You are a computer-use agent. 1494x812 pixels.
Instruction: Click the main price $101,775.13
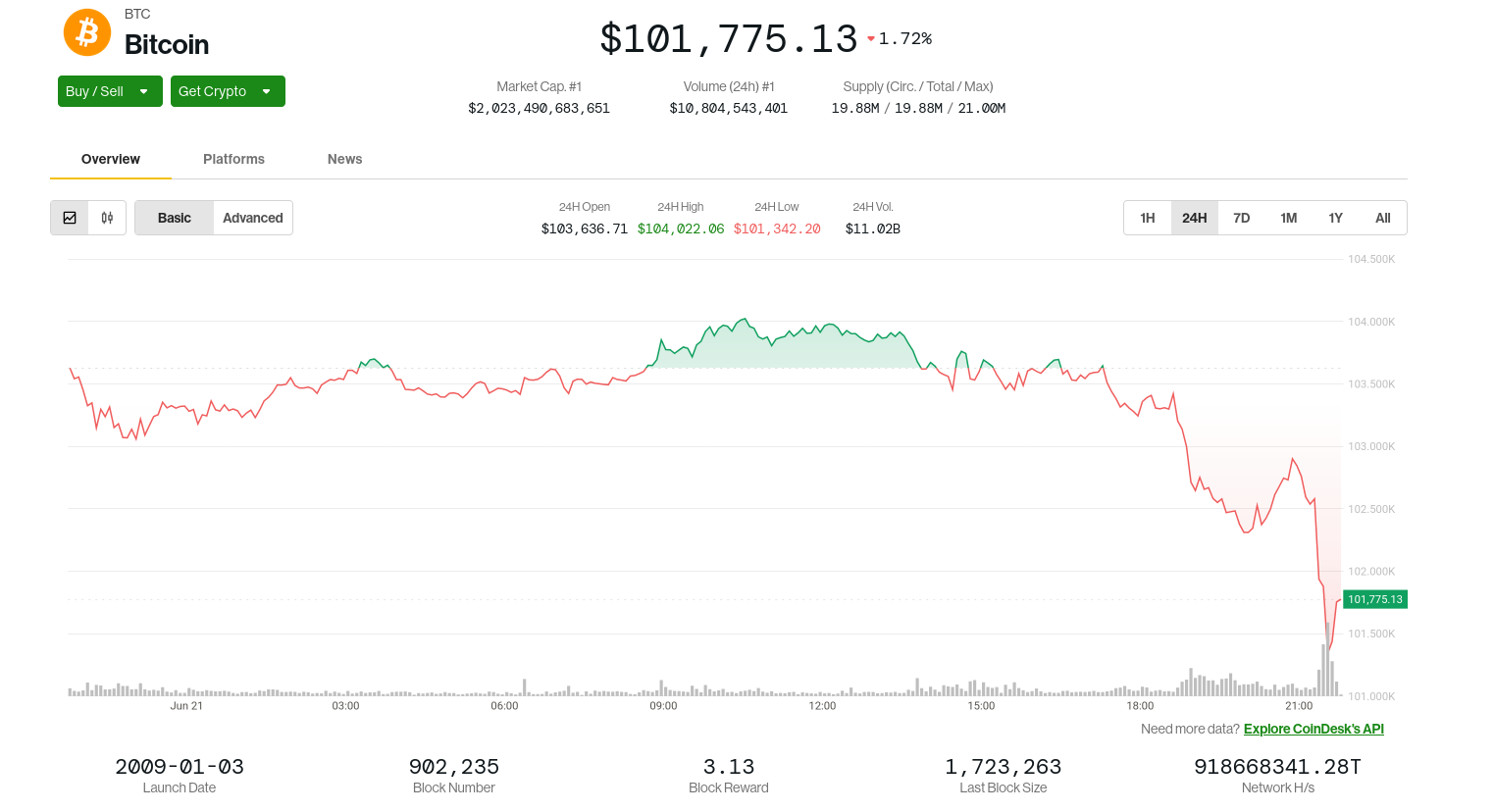(729, 39)
